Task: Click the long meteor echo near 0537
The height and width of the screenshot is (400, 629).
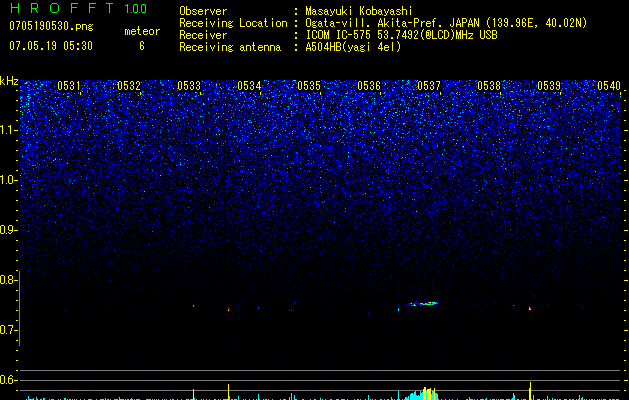Action: tap(422, 304)
